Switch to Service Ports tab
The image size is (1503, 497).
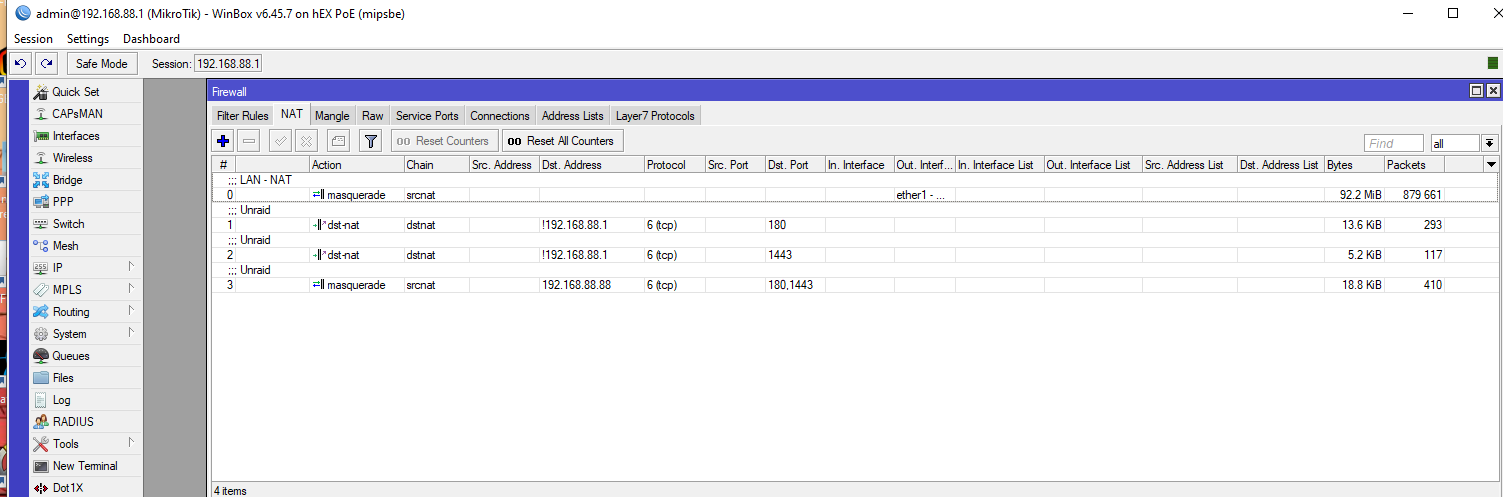tap(427, 116)
